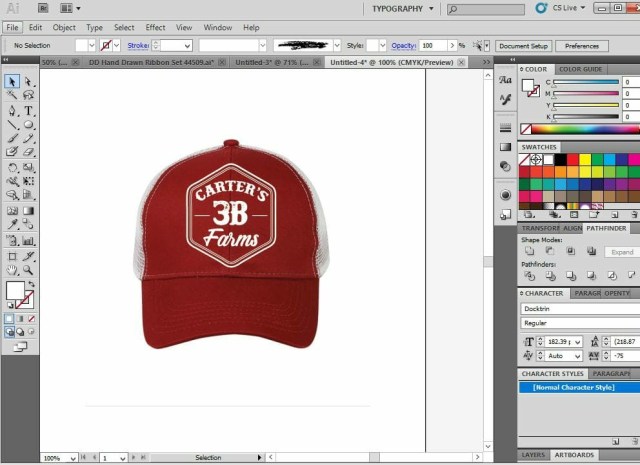
Task: Click the Preferences button
Action: [x=582, y=46]
